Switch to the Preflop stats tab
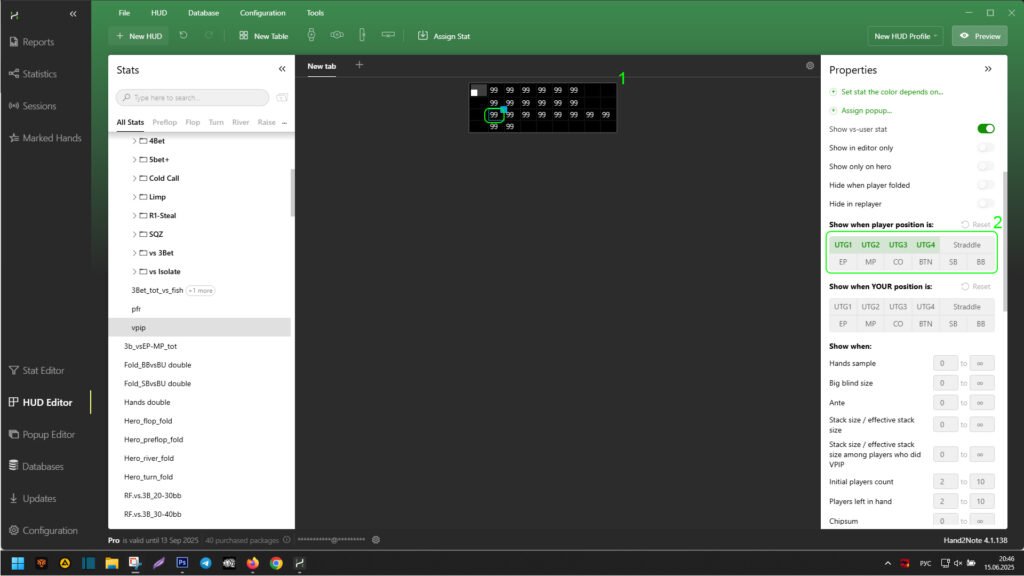Viewport: 1024px width, 576px height. point(165,122)
